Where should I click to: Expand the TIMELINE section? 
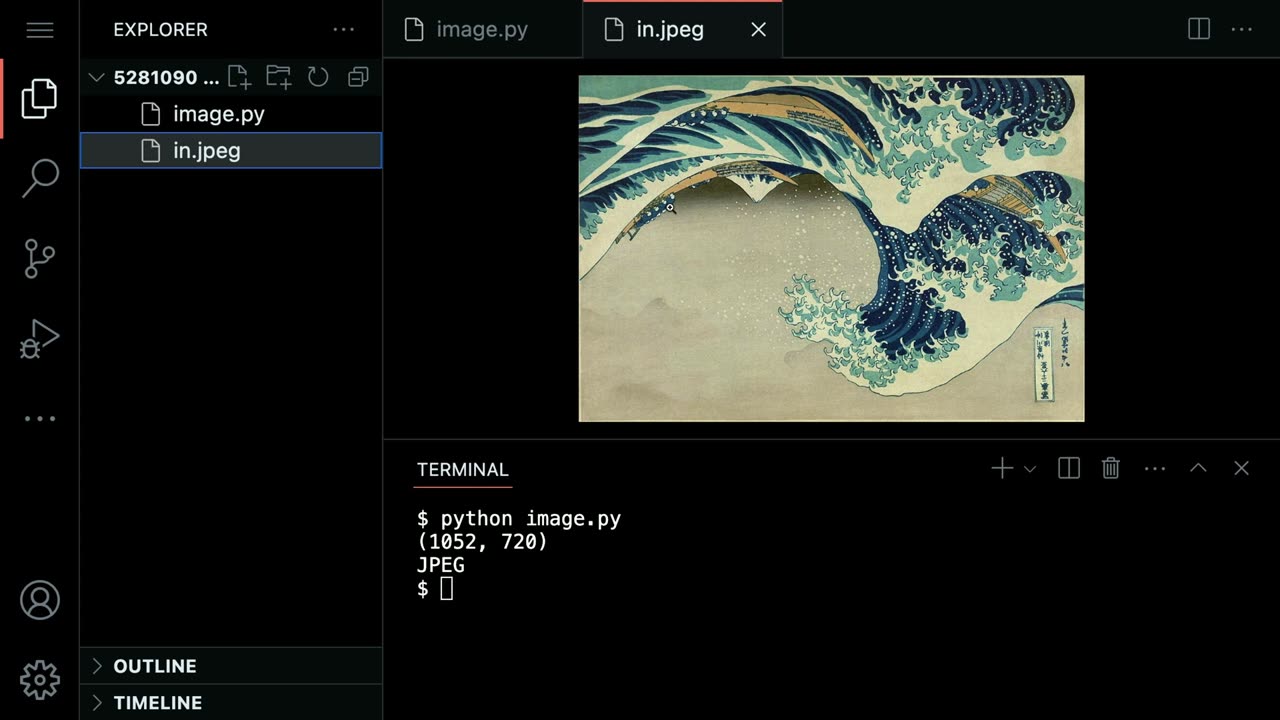coord(231,703)
